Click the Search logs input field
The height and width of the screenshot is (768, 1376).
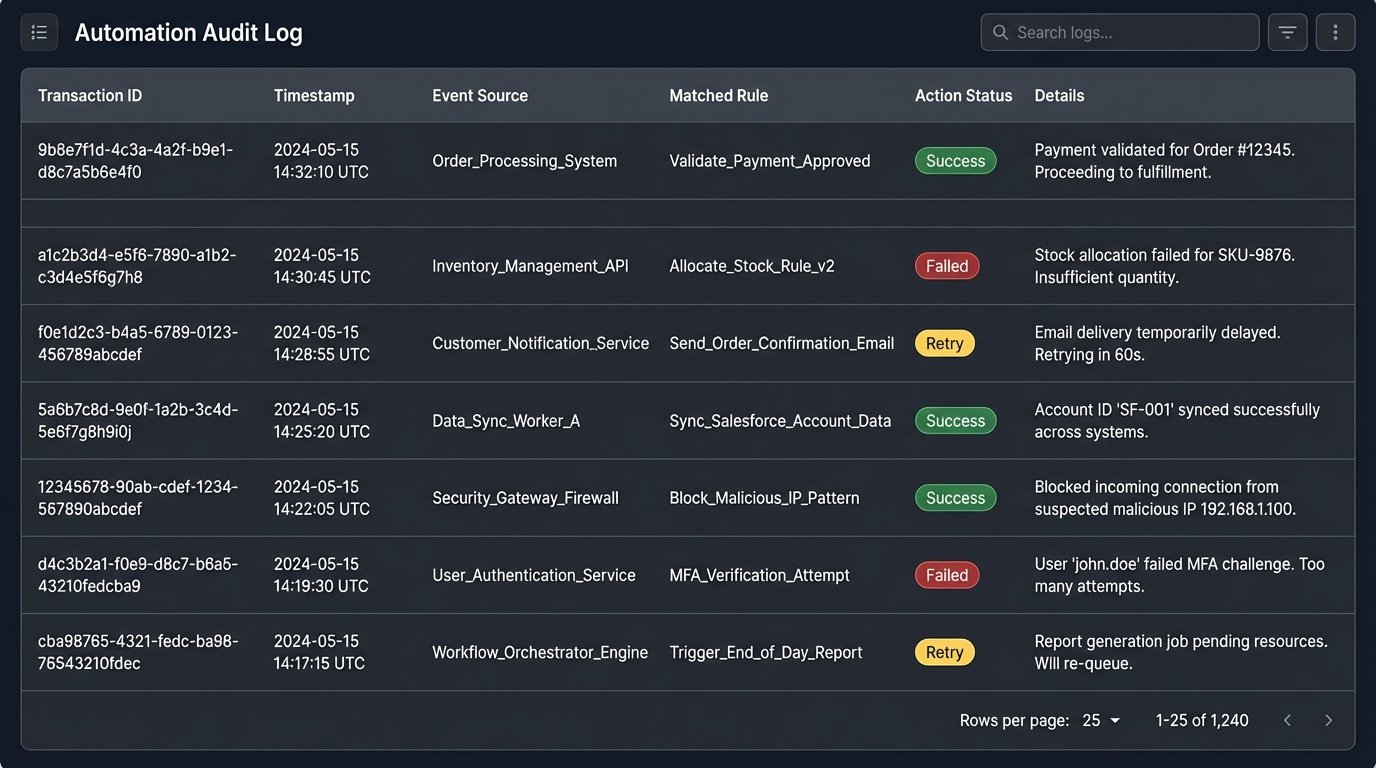(1119, 31)
